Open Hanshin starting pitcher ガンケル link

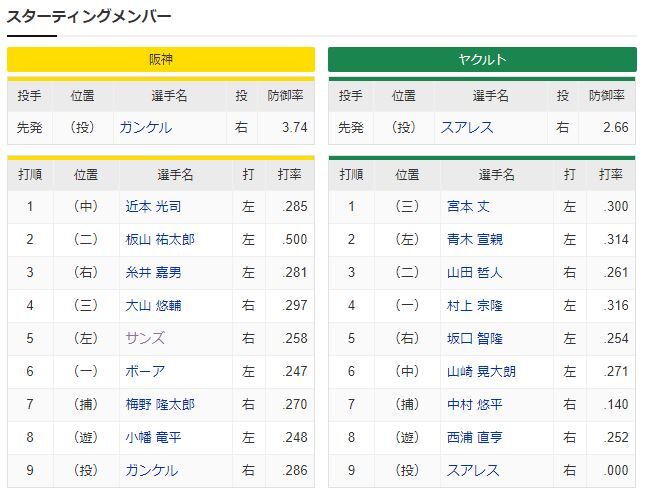pos(145,128)
